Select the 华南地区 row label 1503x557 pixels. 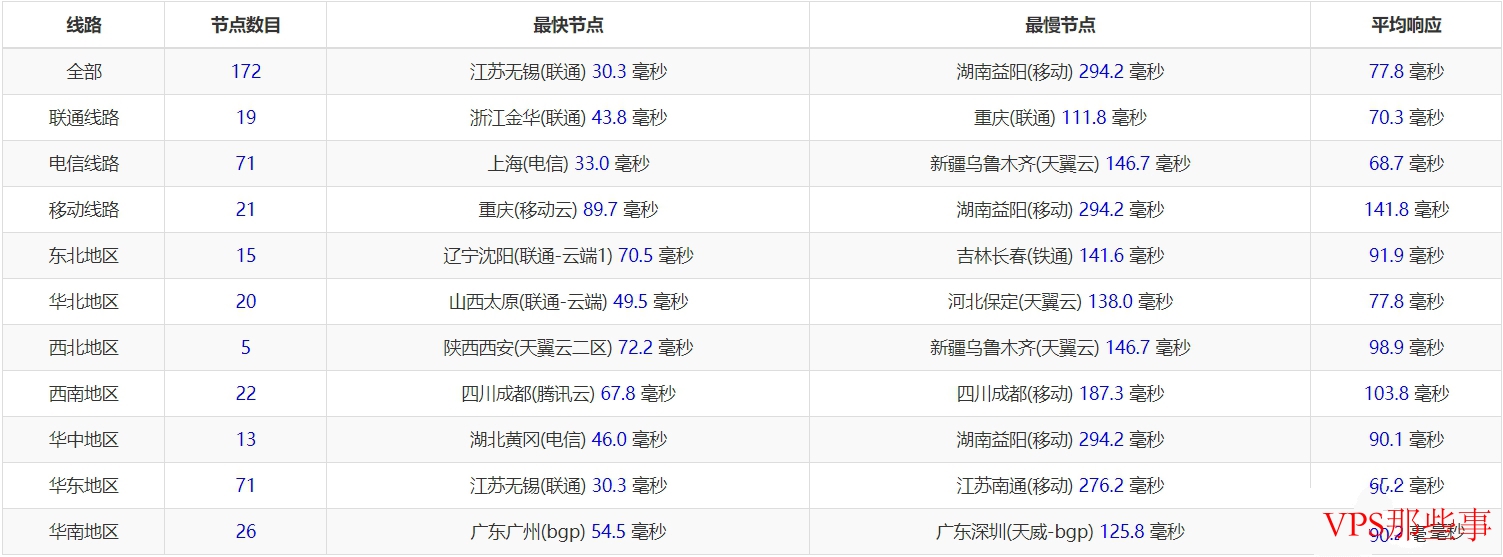[x=84, y=532]
